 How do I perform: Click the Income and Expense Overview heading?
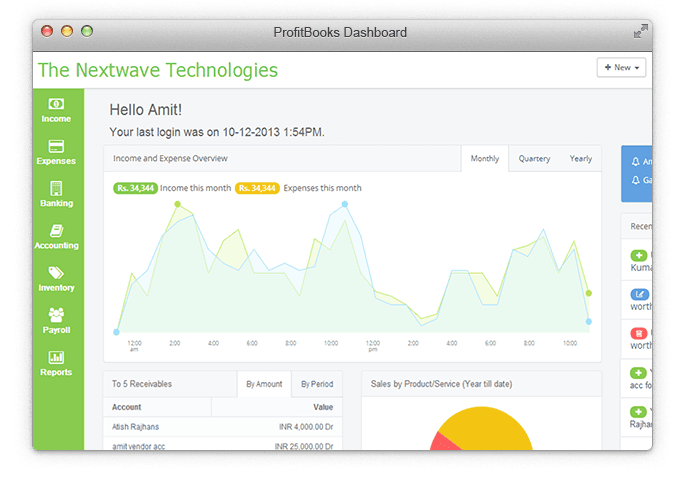[170, 159]
